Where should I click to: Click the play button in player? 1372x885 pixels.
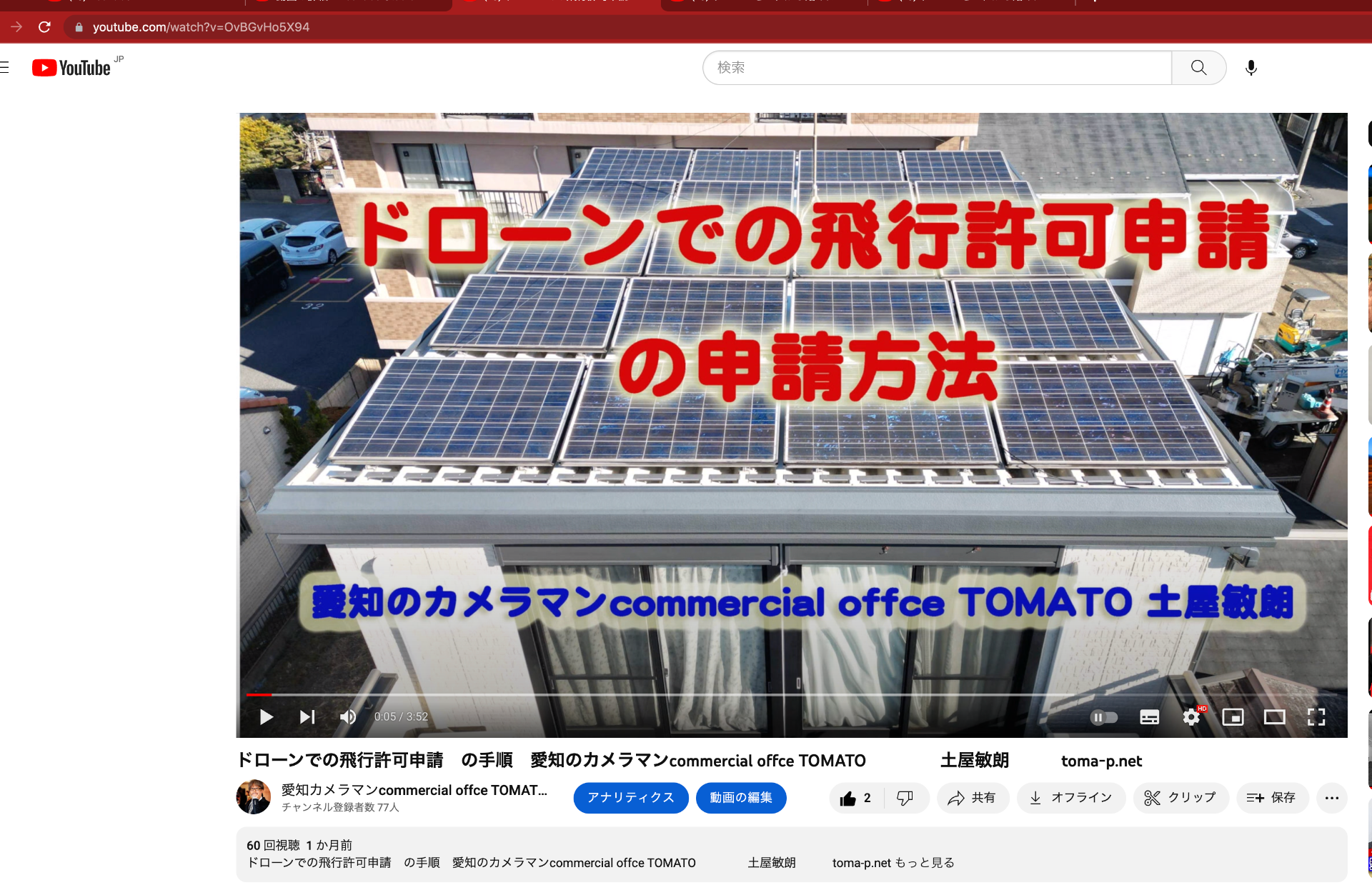pos(267,716)
